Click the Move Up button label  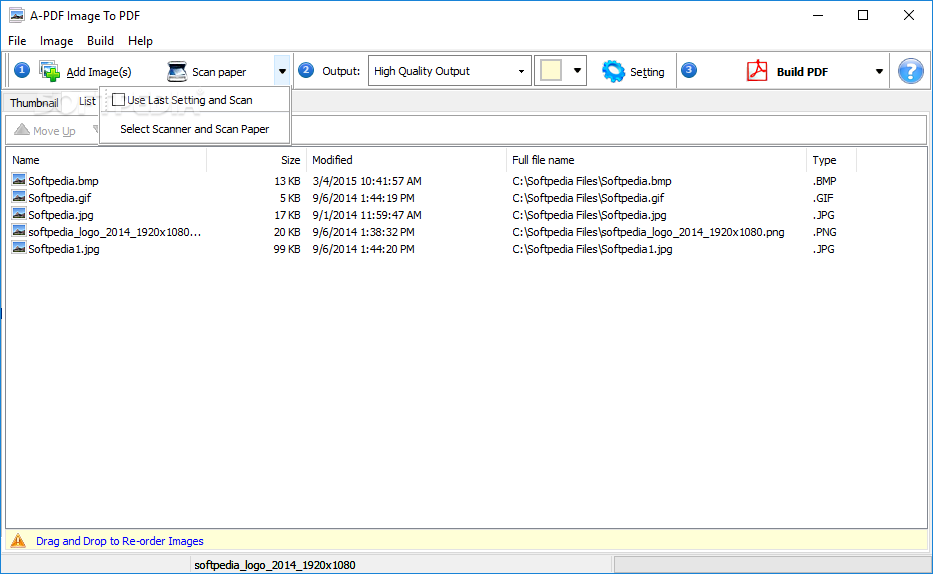point(54,131)
